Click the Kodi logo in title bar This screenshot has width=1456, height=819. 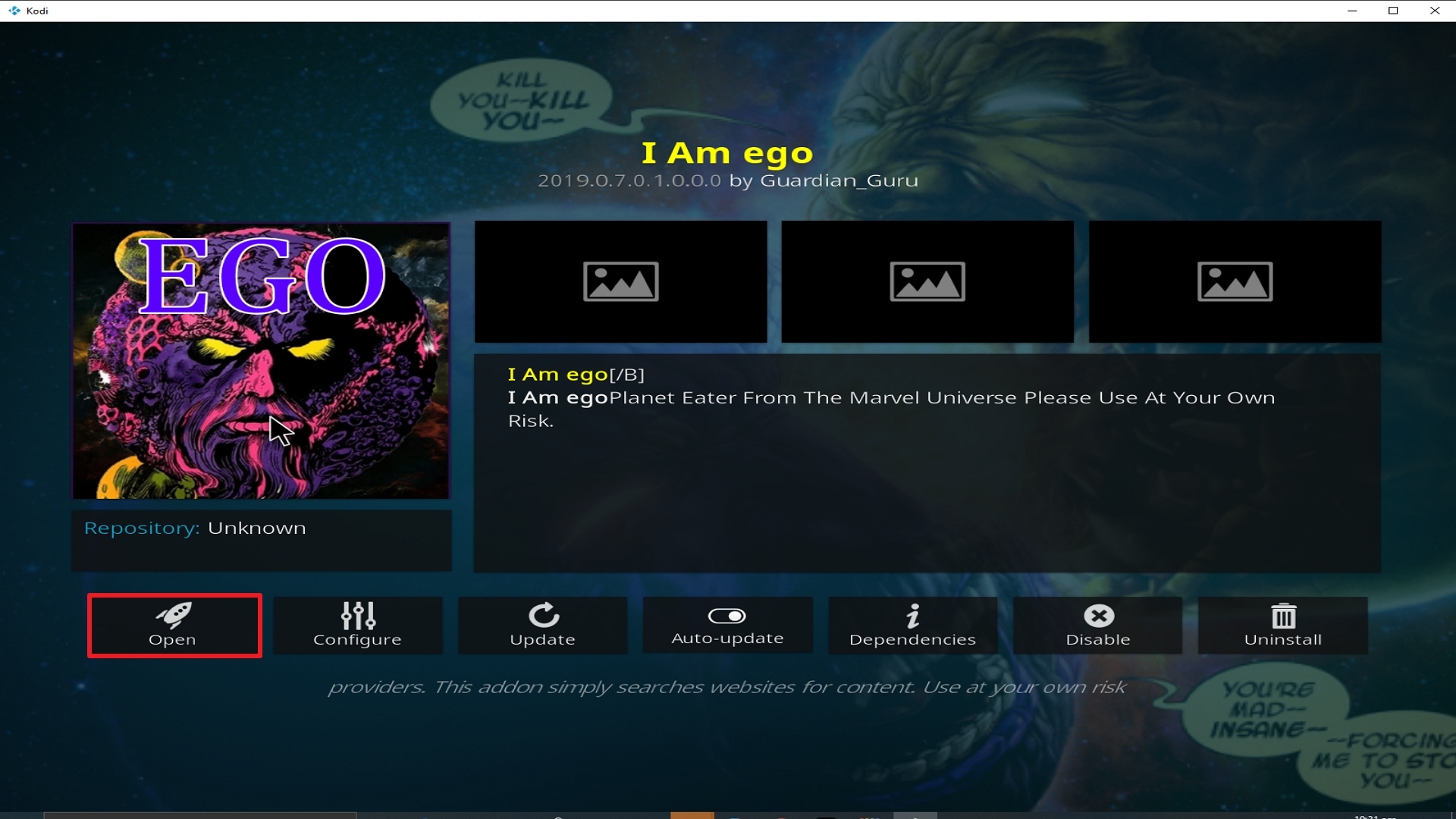14,11
